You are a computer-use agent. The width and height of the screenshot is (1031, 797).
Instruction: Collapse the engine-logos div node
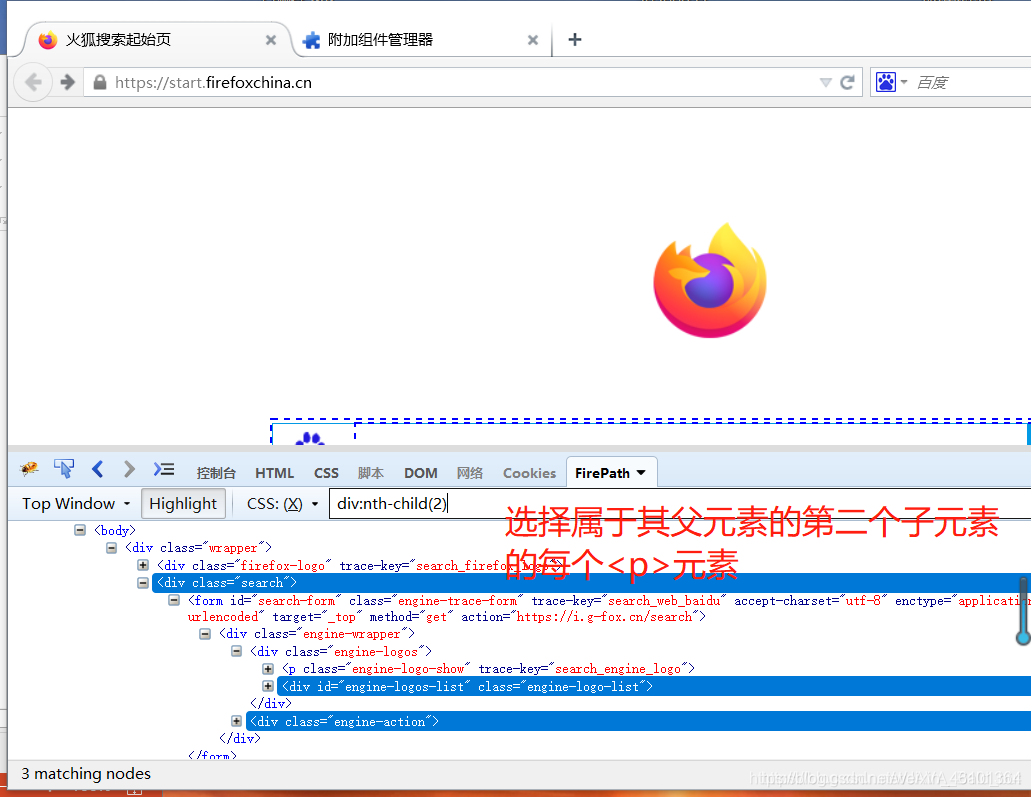(x=237, y=651)
